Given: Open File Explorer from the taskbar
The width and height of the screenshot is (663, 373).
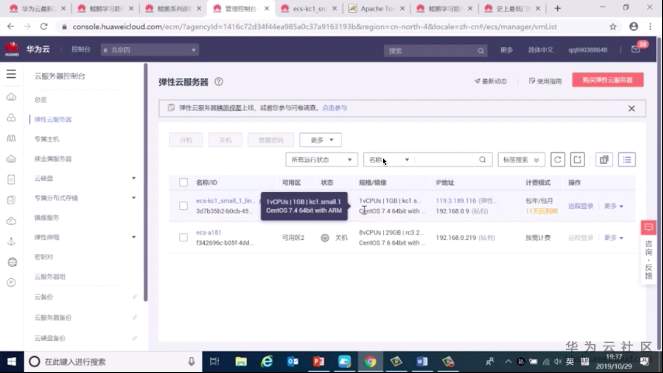Looking at the screenshot, I should [241, 362].
